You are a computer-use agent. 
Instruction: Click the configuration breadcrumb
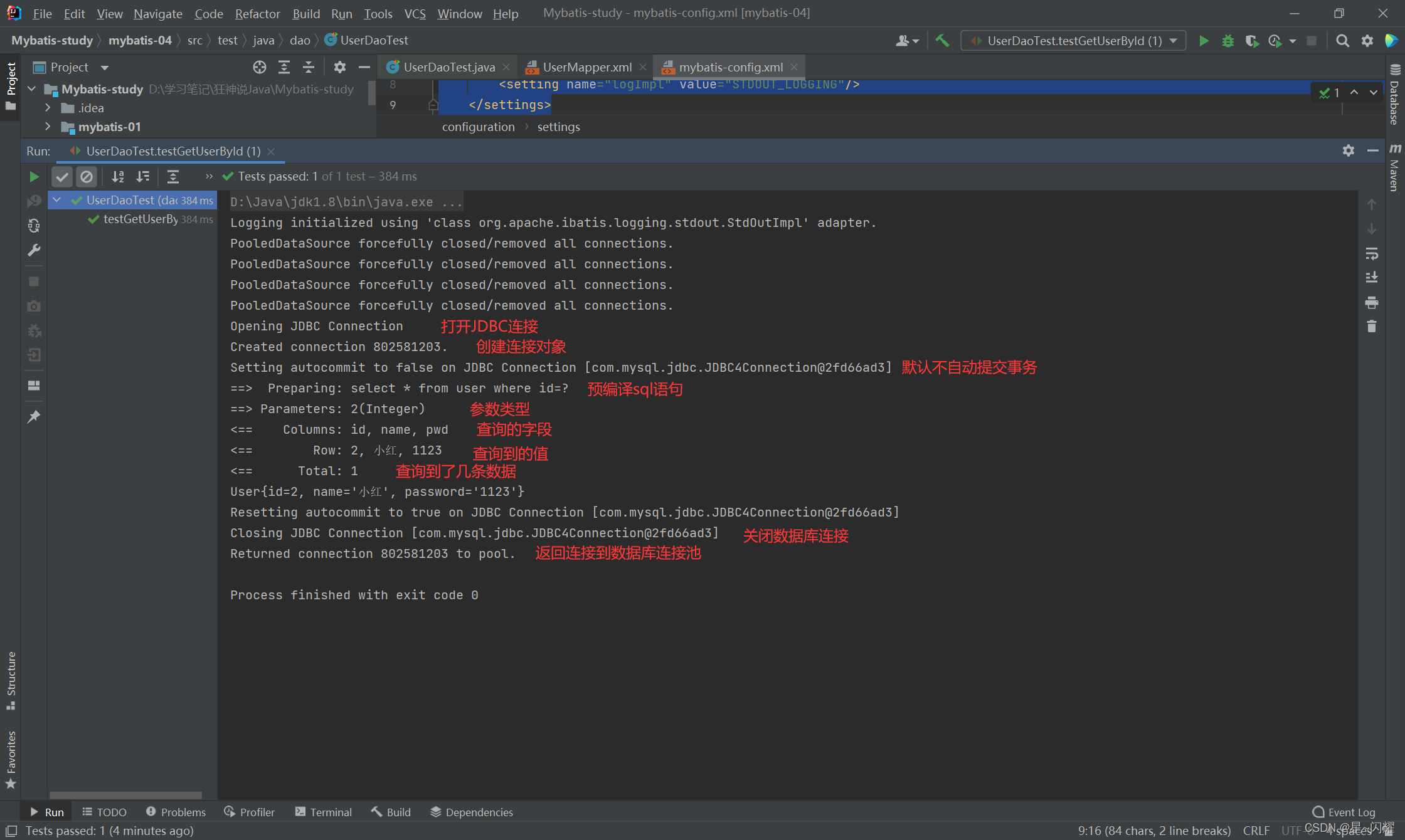click(x=478, y=127)
